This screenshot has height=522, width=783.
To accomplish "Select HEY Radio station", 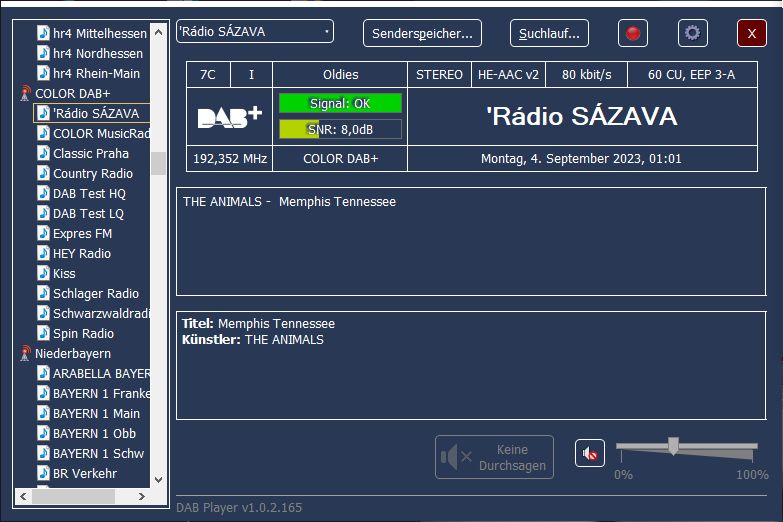I will coord(82,253).
